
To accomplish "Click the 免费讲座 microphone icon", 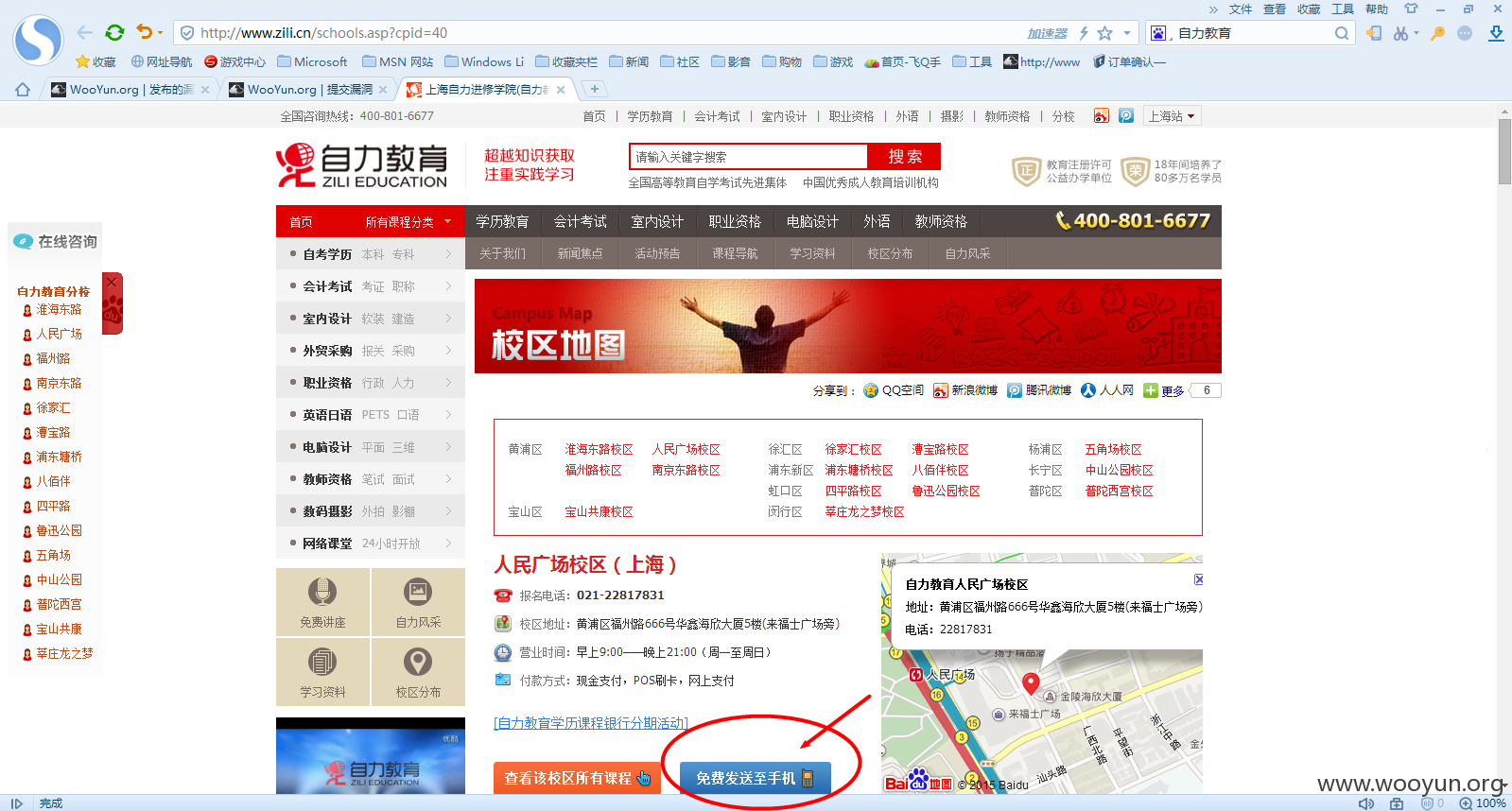I will pos(322,592).
